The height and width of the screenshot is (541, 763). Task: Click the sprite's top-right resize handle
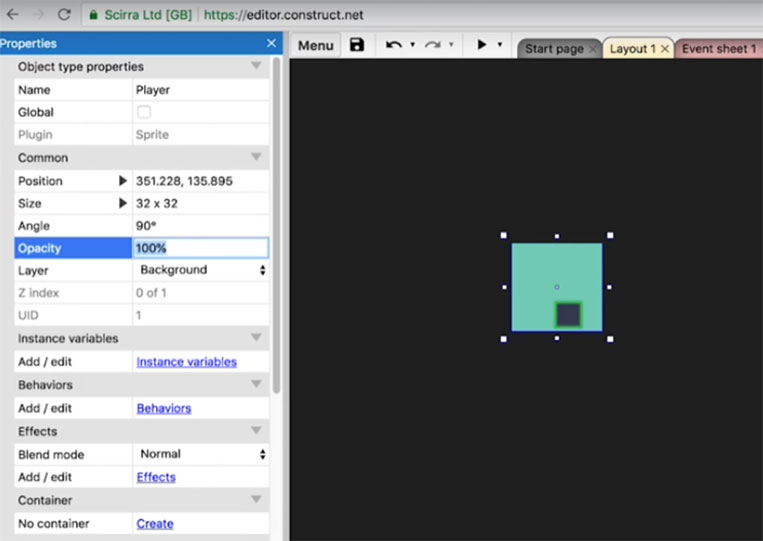coord(610,235)
